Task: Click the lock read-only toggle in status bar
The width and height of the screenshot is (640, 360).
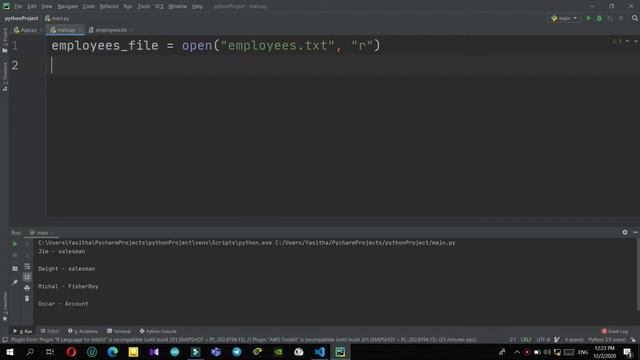Action: coord(633,340)
